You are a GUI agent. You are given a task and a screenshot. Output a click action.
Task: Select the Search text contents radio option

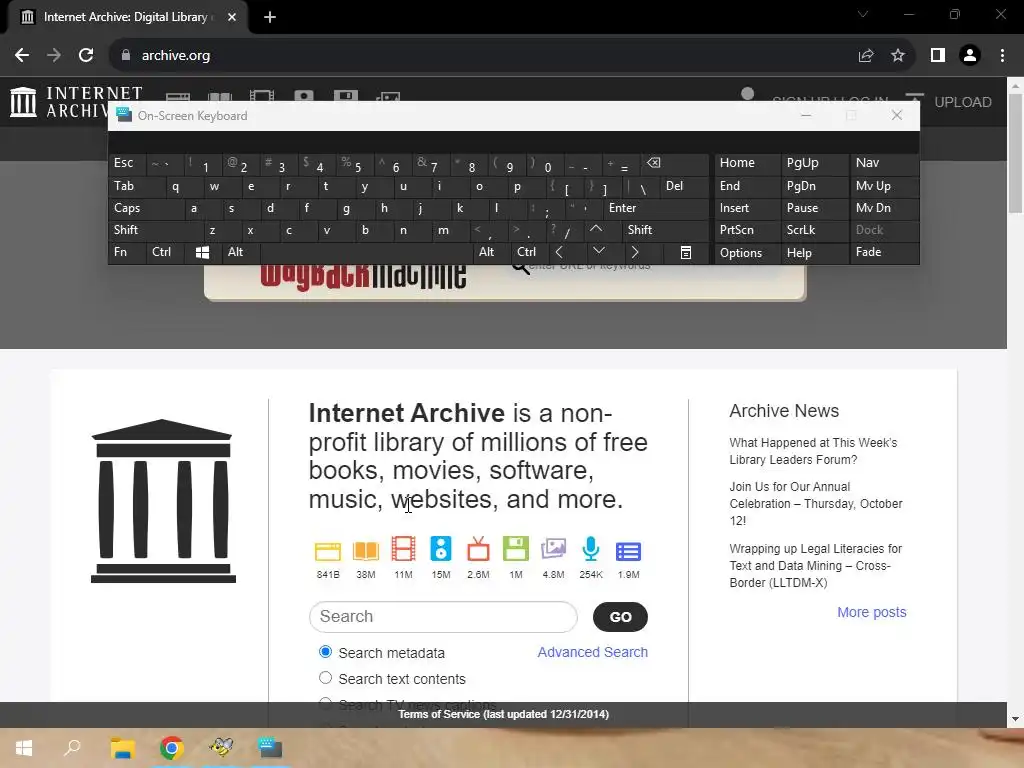pos(325,678)
